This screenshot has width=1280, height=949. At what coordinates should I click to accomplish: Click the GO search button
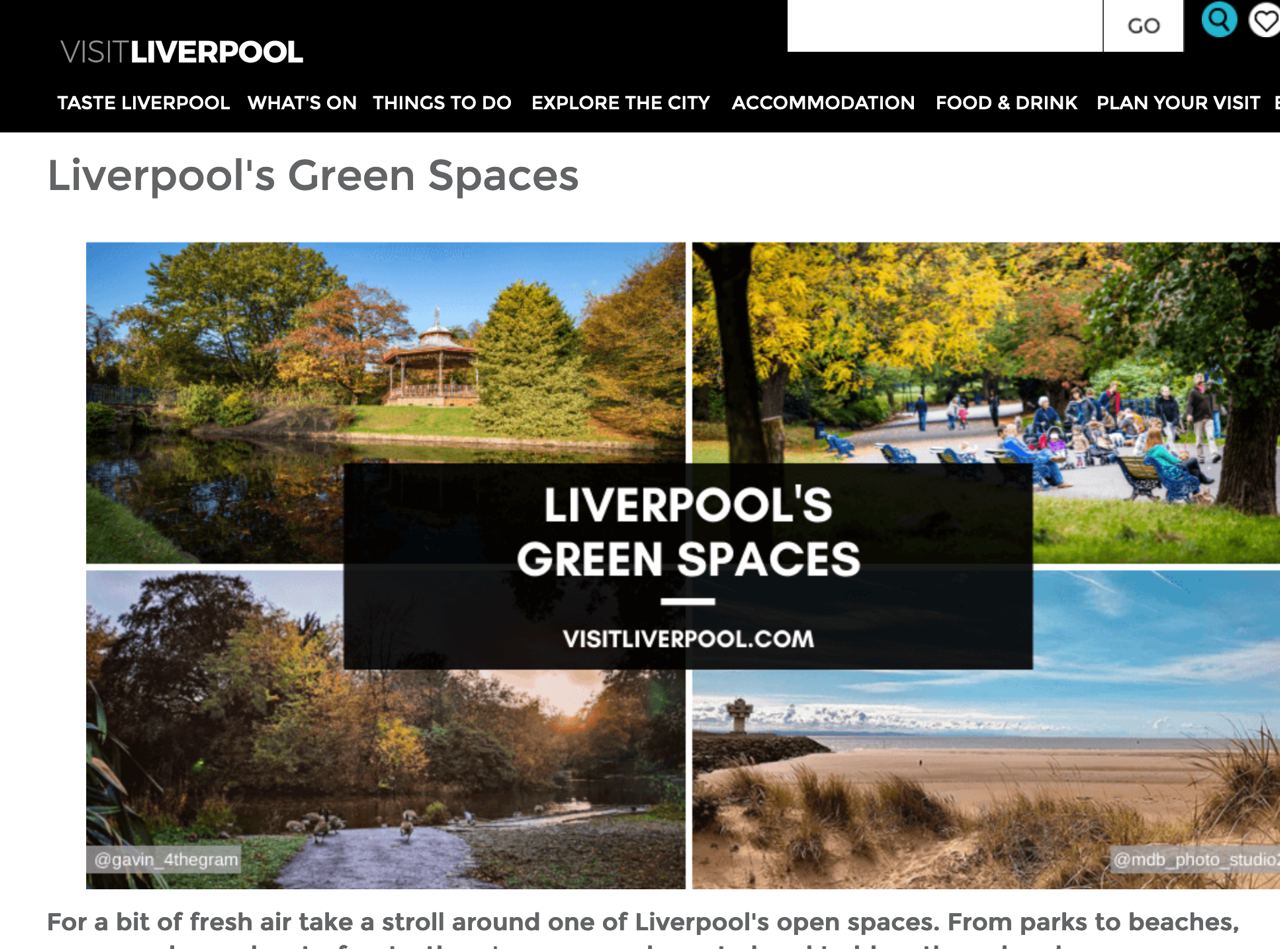[1143, 26]
